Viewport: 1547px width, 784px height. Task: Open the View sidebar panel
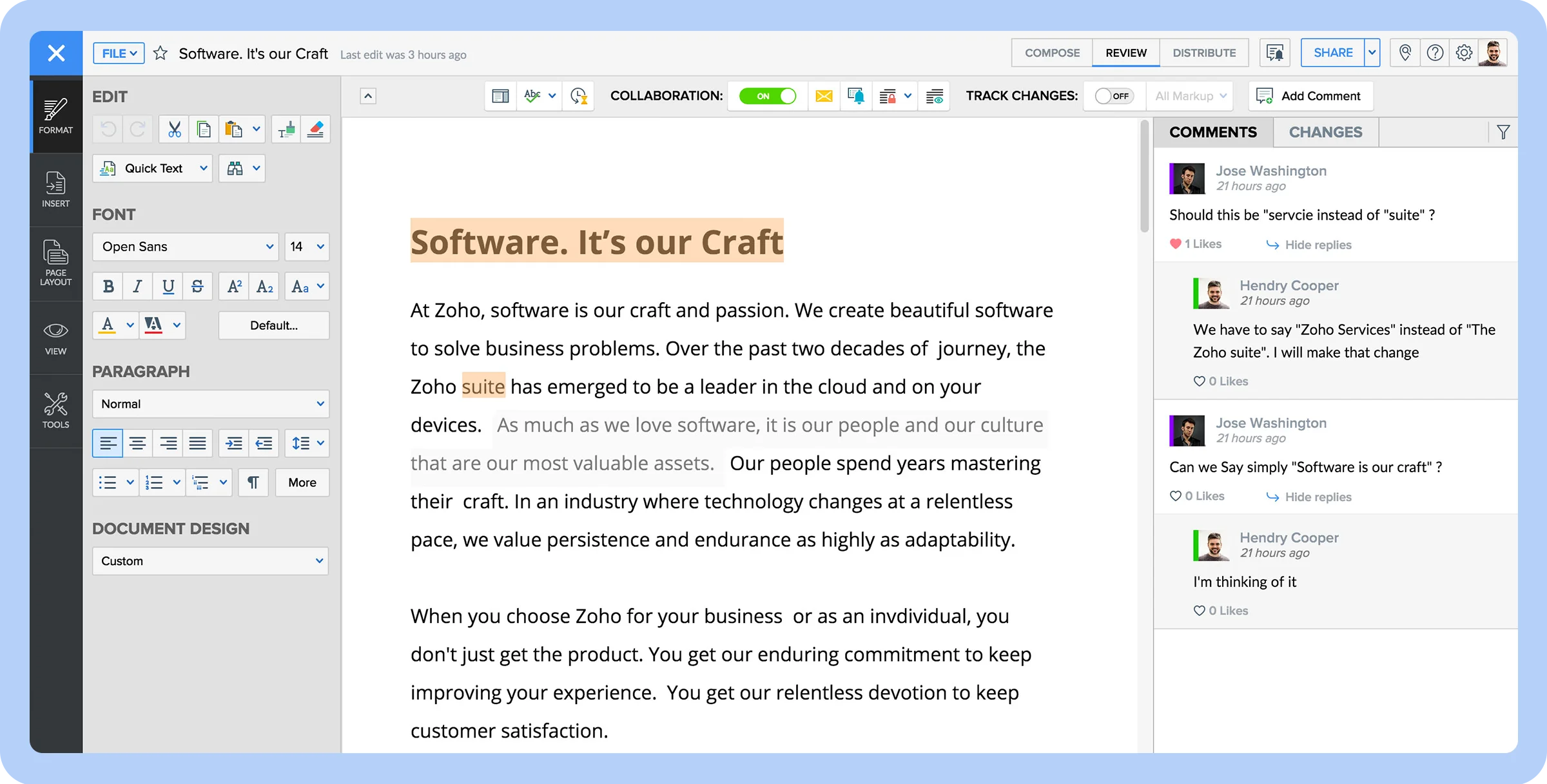pos(55,338)
